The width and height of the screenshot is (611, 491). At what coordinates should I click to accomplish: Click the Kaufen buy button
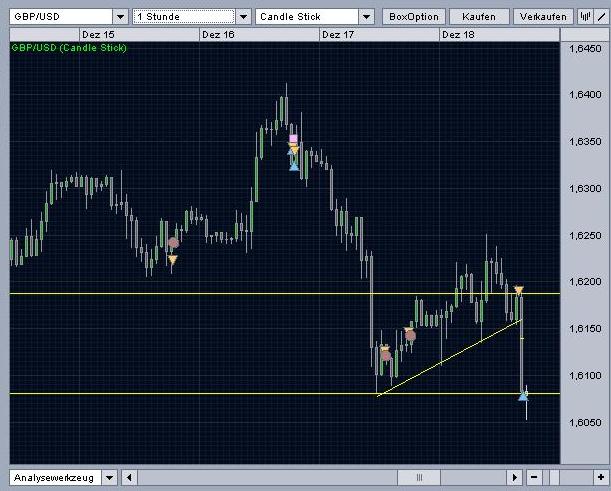[x=479, y=17]
